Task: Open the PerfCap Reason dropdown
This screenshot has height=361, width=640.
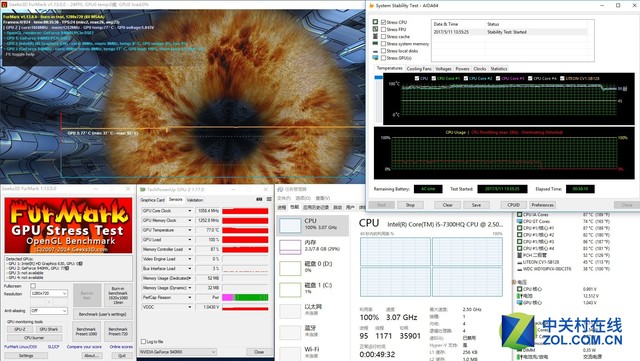Action: click(x=189, y=297)
